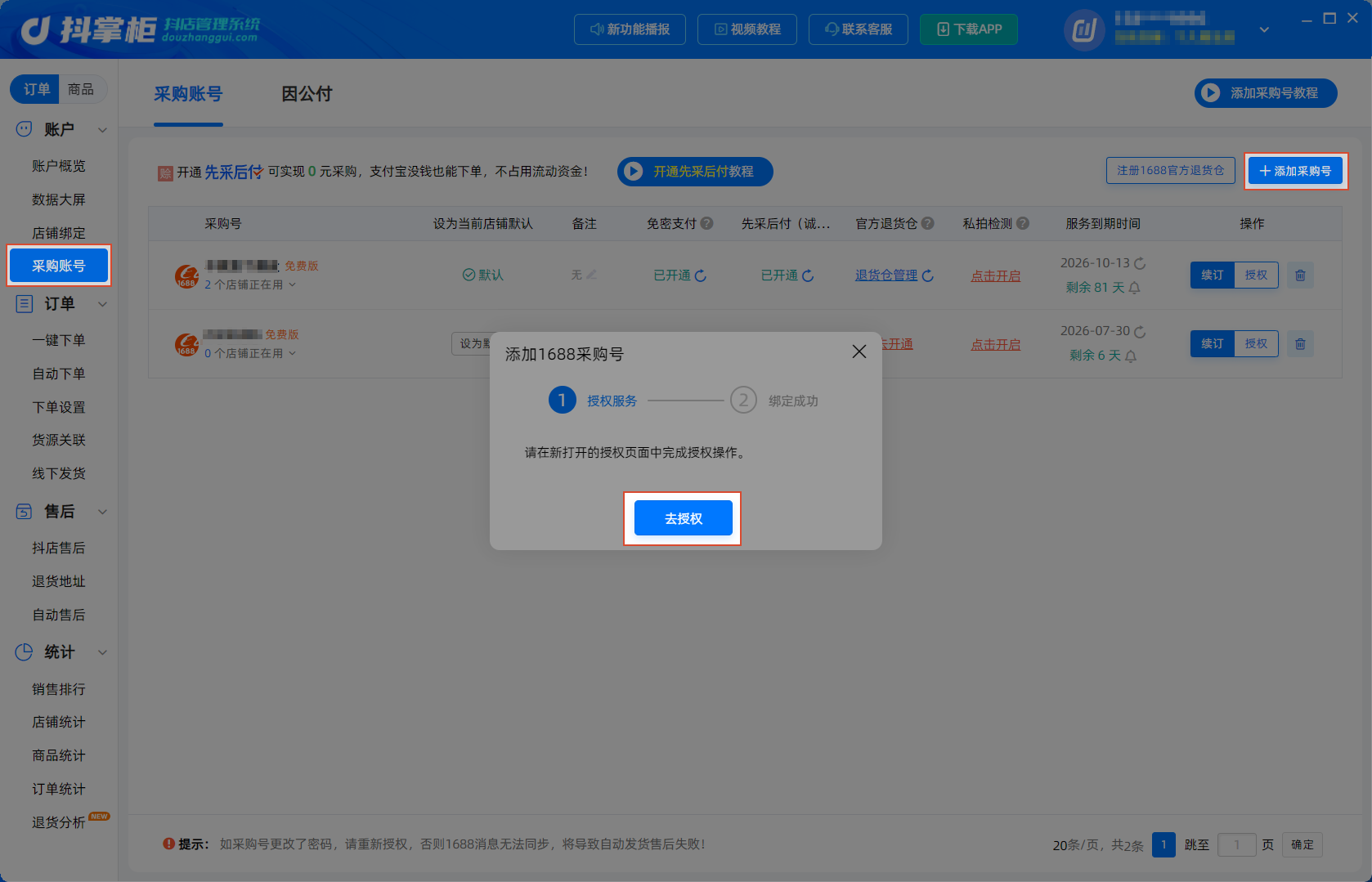
Task: Click the 官方退货仓 help question icon
Action: click(x=927, y=223)
